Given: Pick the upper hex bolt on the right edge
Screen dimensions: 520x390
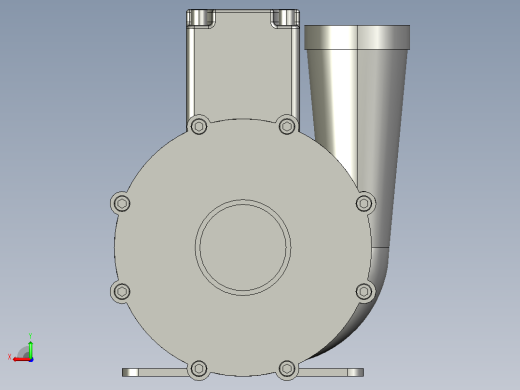Looking at the screenshot, I should pos(364,203).
